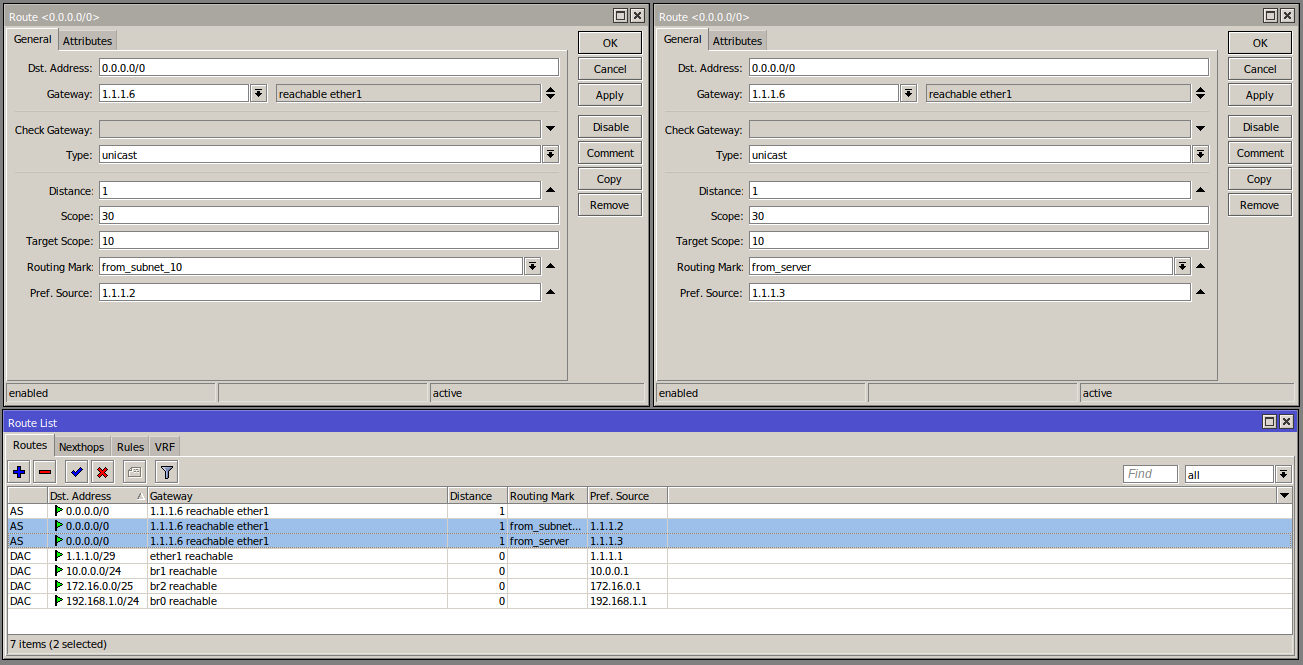Image resolution: width=1303 pixels, height=665 pixels.
Task: Expand Check Gateway in left Route window
Action: click(550, 129)
